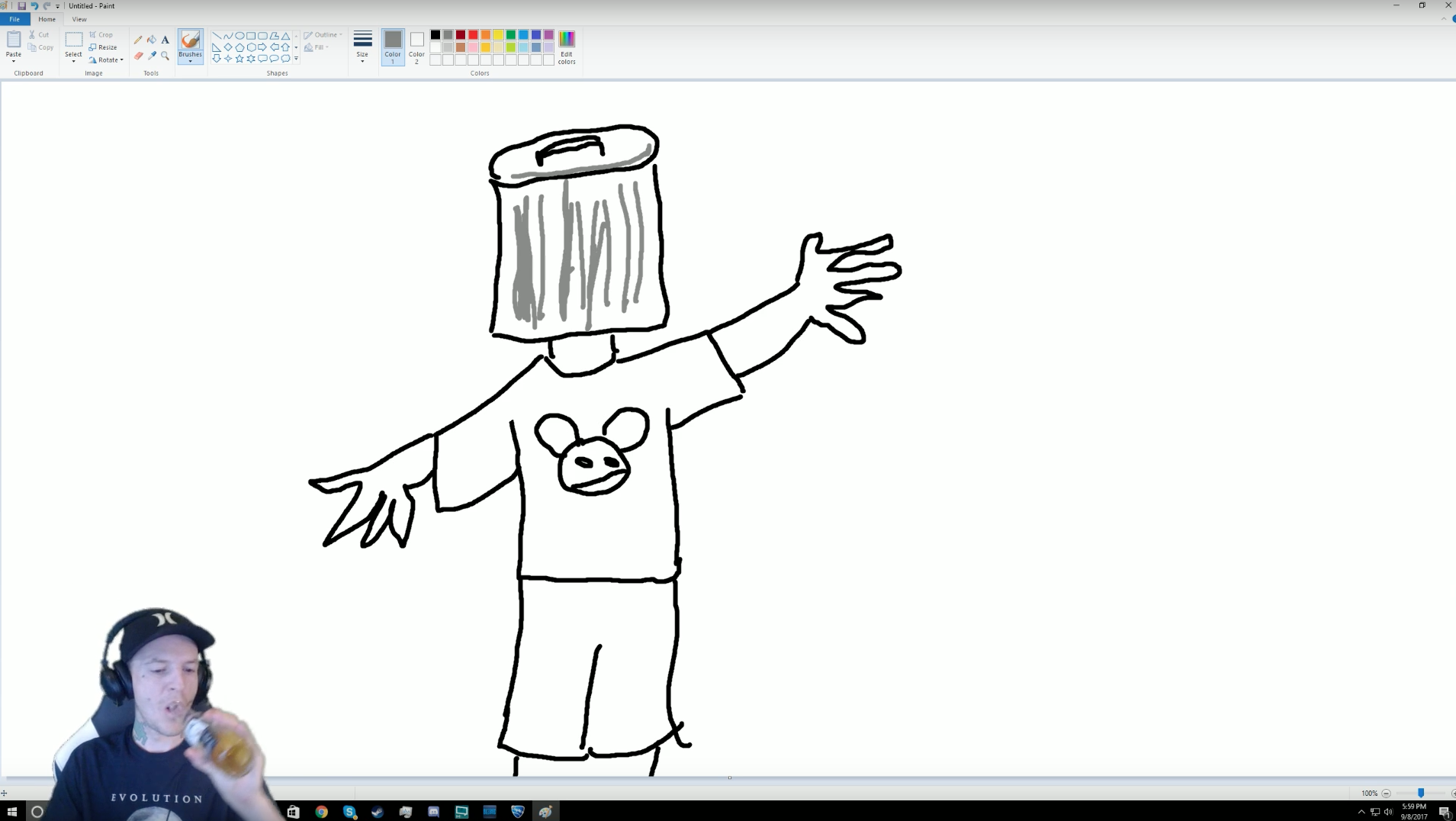Open the Windows Start menu
The height and width of the screenshot is (821, 1456).
(12, 811)
